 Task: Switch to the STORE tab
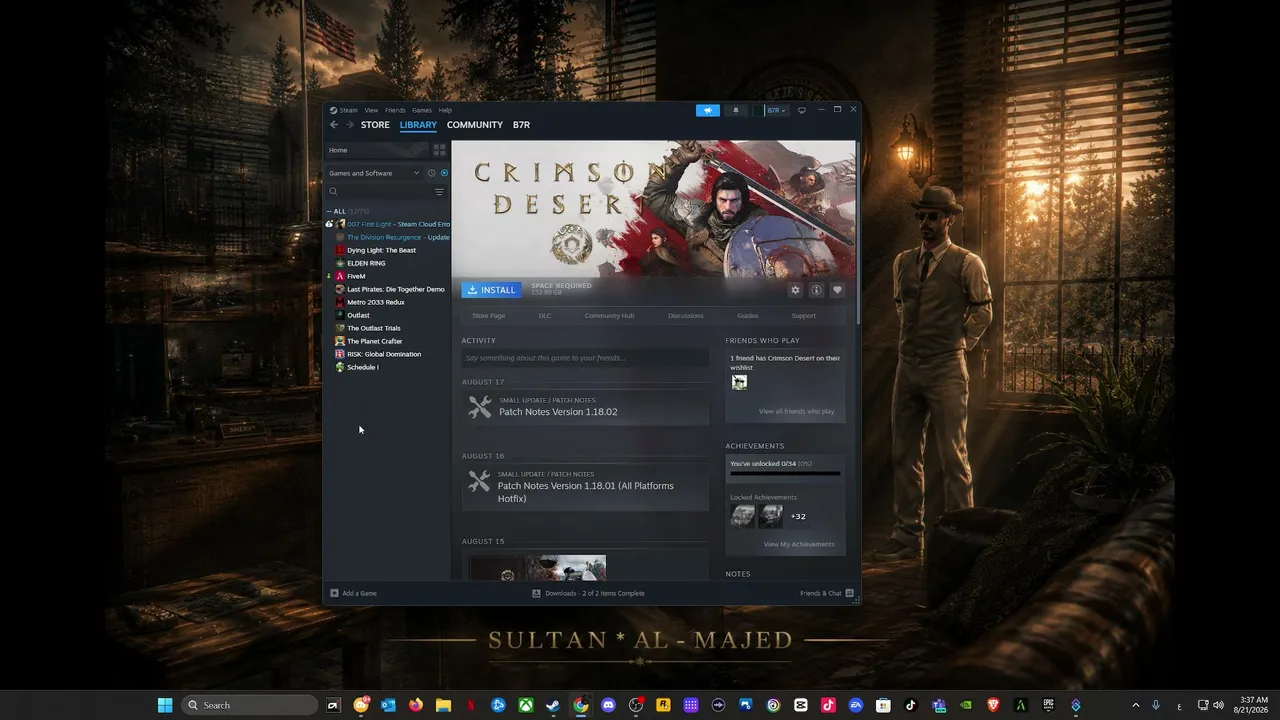(375, 125)
